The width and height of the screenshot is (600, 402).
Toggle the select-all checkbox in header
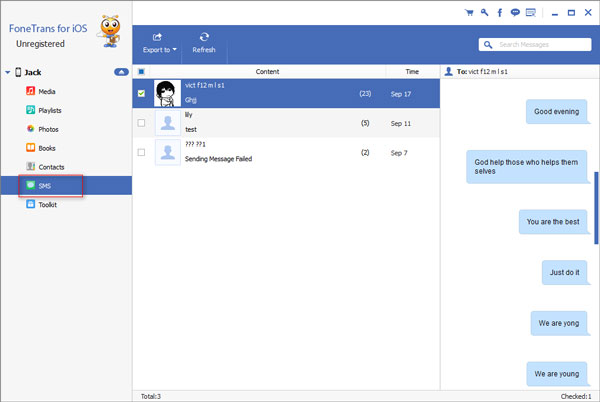(x=140, y=72)
